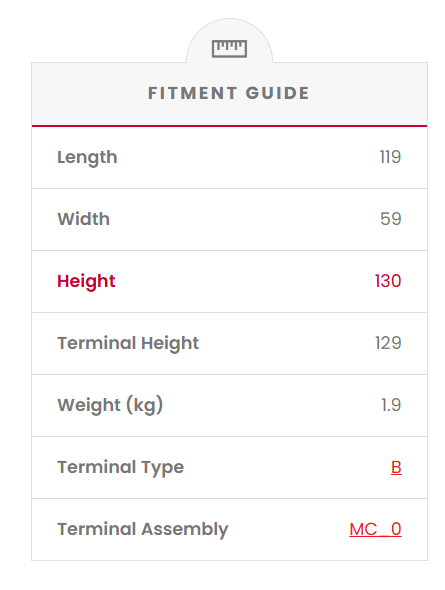The width and height of the screenshot is (445, 590).
Task: Select the Terminal Type label
Action: coord(120,468)
